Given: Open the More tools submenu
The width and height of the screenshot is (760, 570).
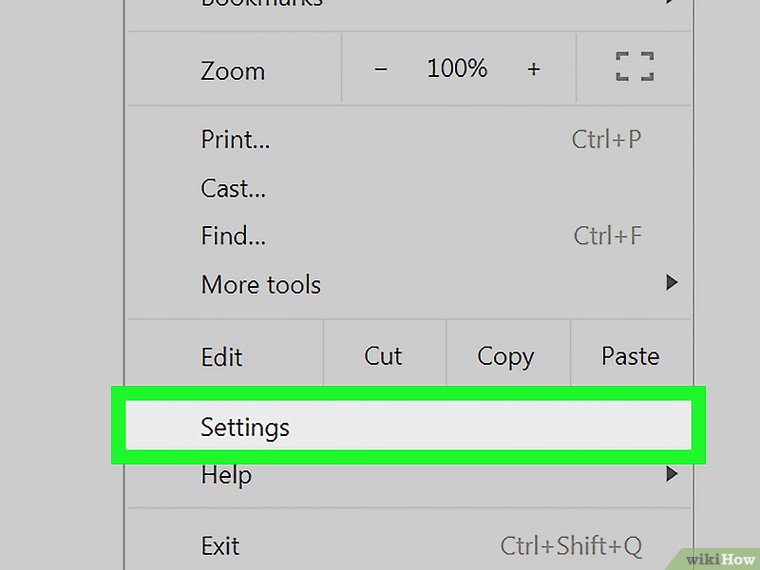Looking at the screenshot, I should (x=261, y=285).
